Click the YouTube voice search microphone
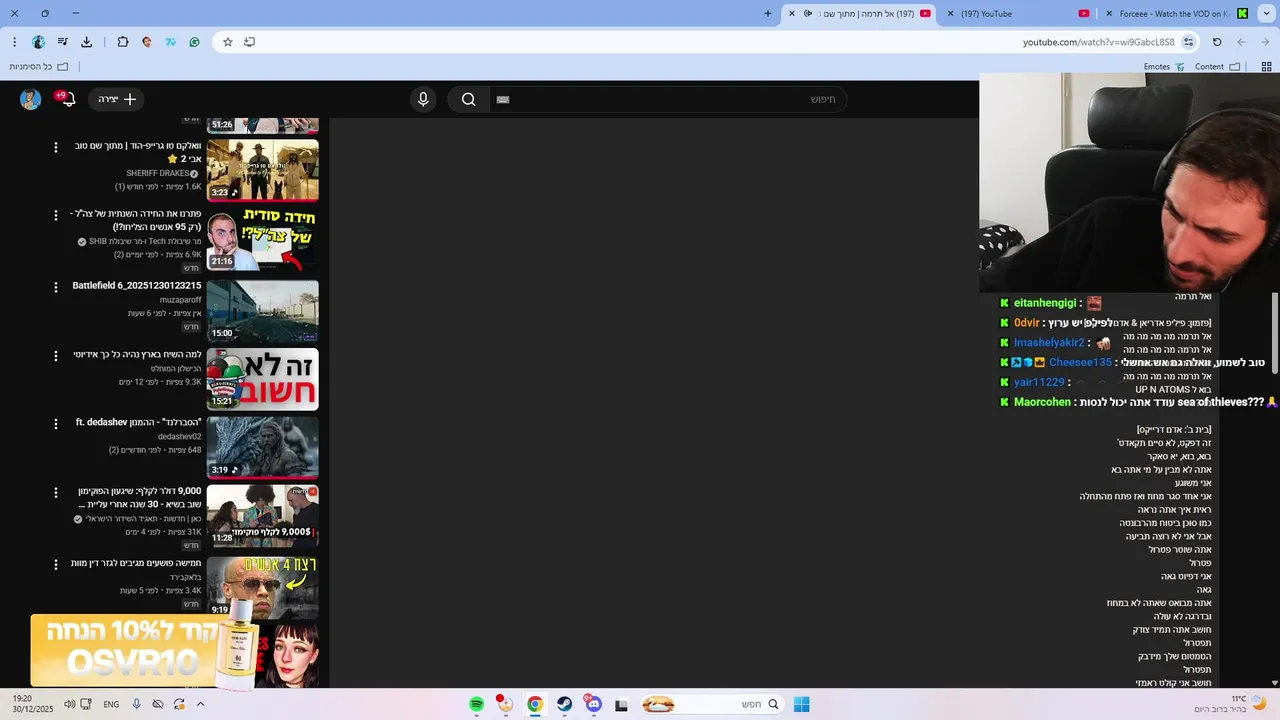 point(423,99)
